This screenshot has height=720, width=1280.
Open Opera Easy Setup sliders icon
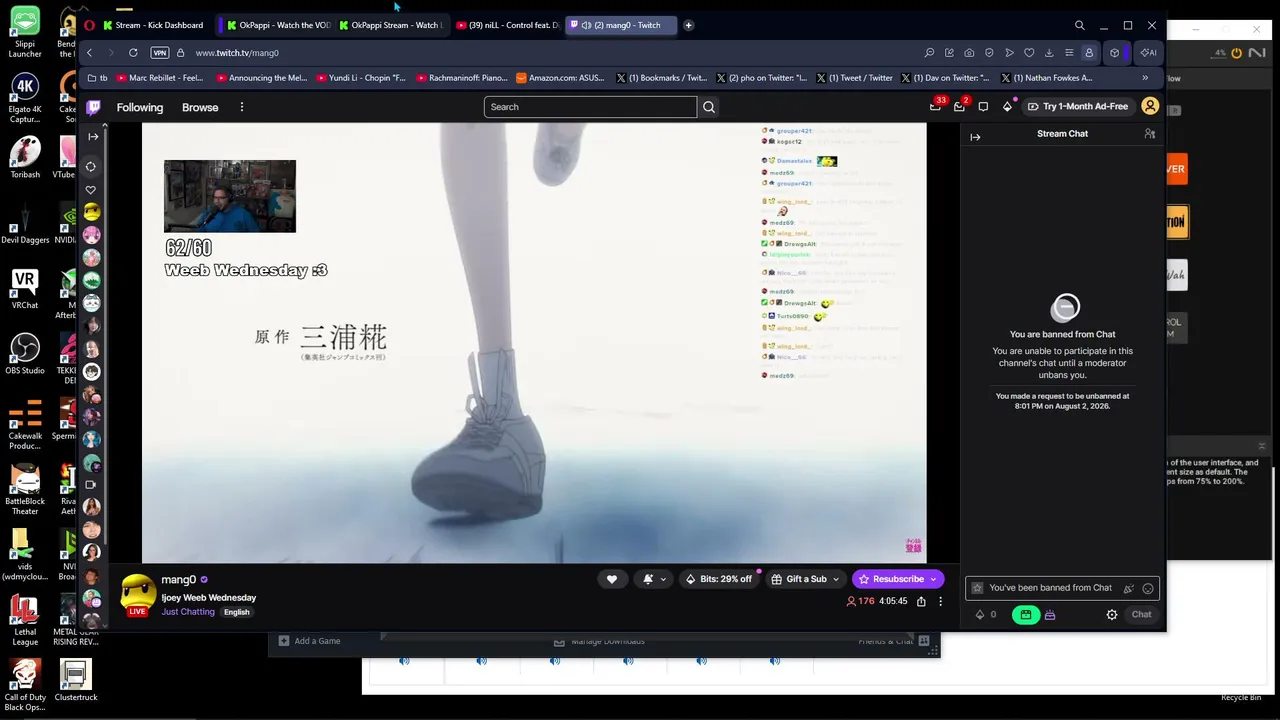tap(1069, 53)
